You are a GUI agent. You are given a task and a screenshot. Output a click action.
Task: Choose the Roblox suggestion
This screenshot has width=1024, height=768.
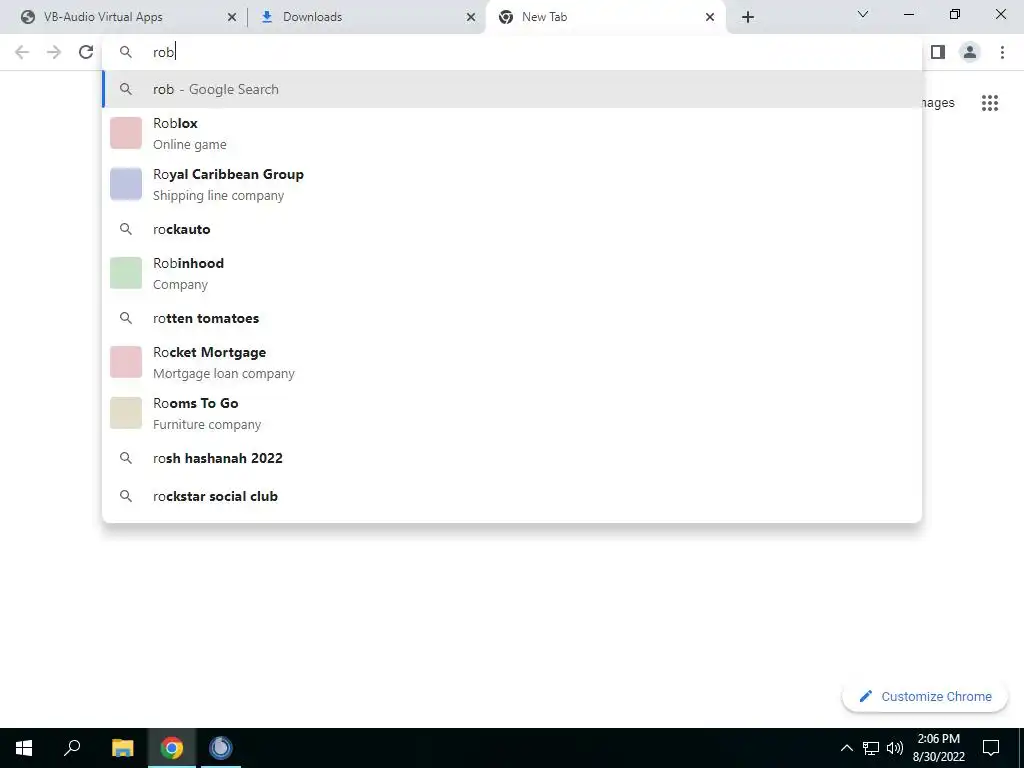pos(512,133)
